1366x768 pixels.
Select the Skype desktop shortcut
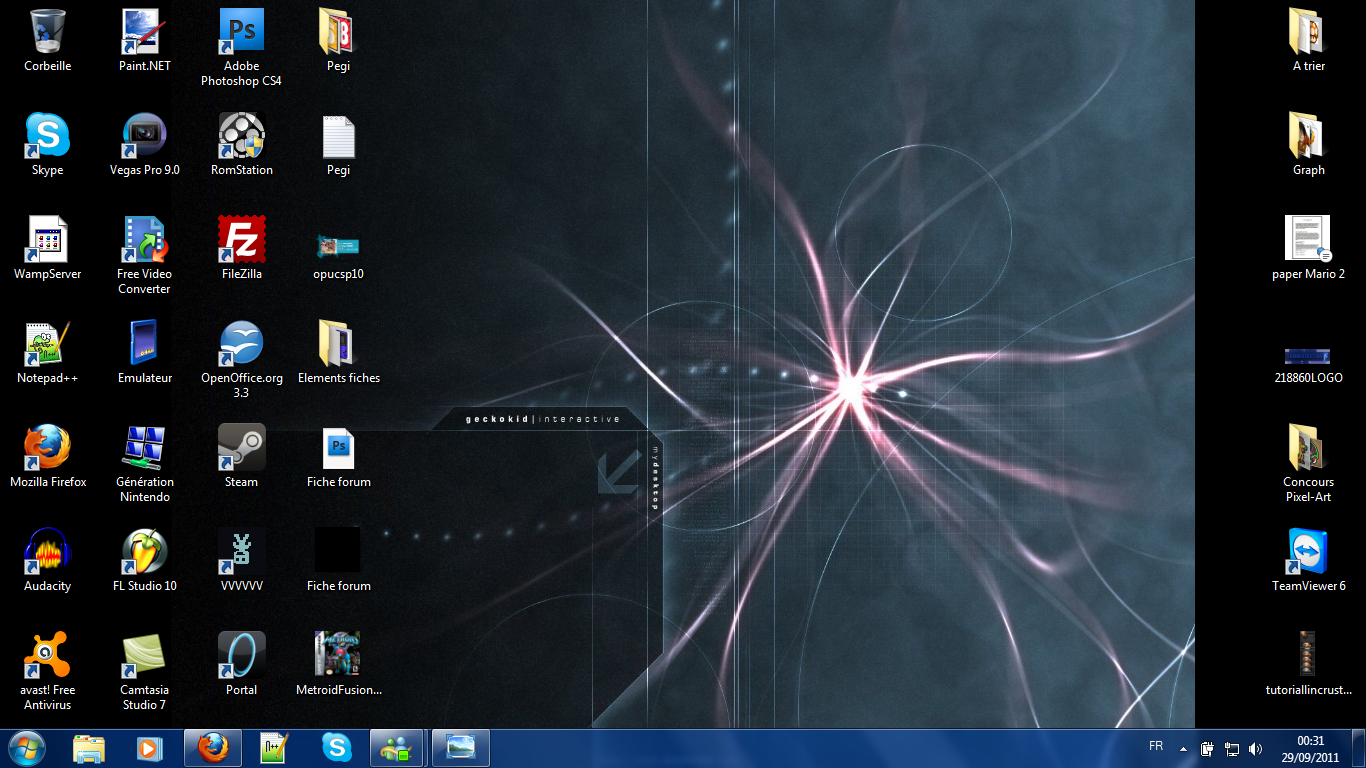47,136
